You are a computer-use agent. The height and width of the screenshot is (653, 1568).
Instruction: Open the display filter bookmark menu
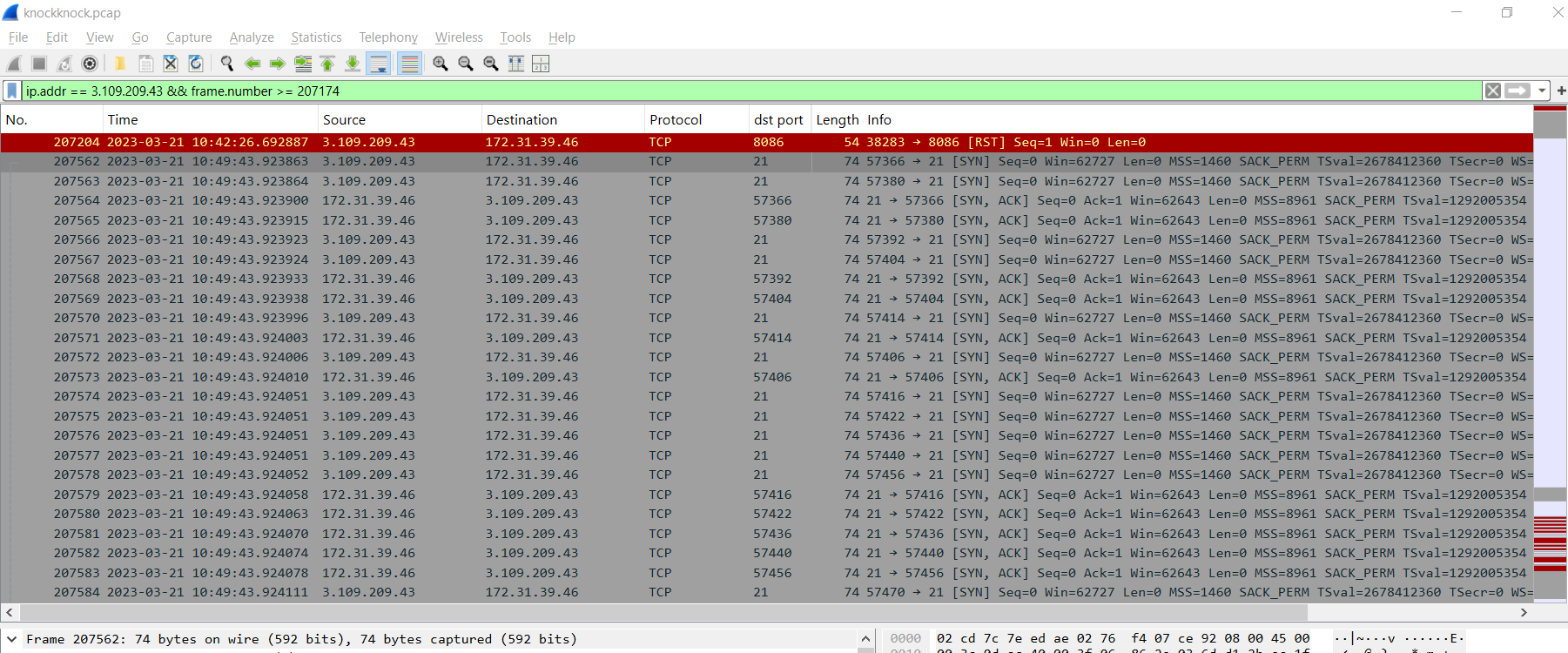tap(12, 91)
